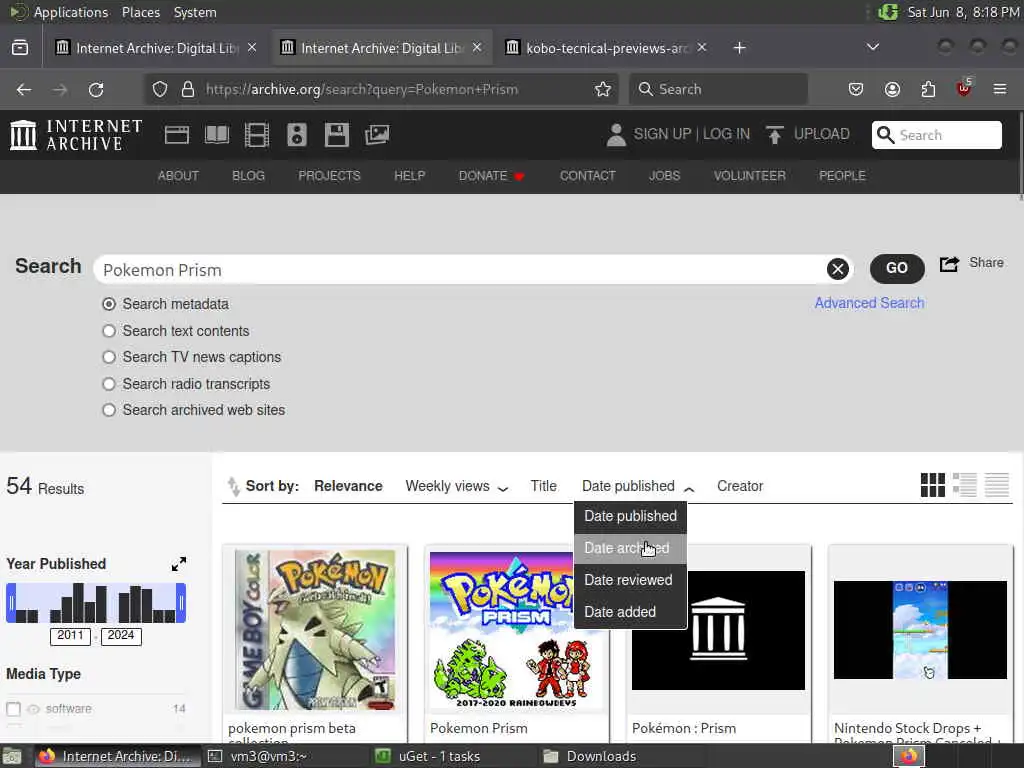The image size is (1024, 768).
Task: Open the Images icon in the navbar
Action: pyautogui.click(x=377, y=135)
